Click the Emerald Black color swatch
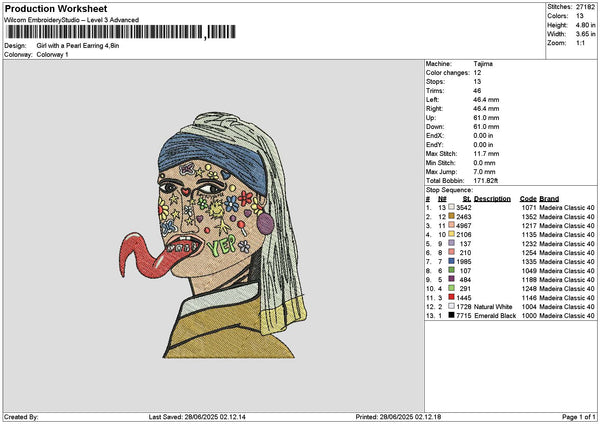The width and height of the screenshot is (600, 424). click(452, 315)
